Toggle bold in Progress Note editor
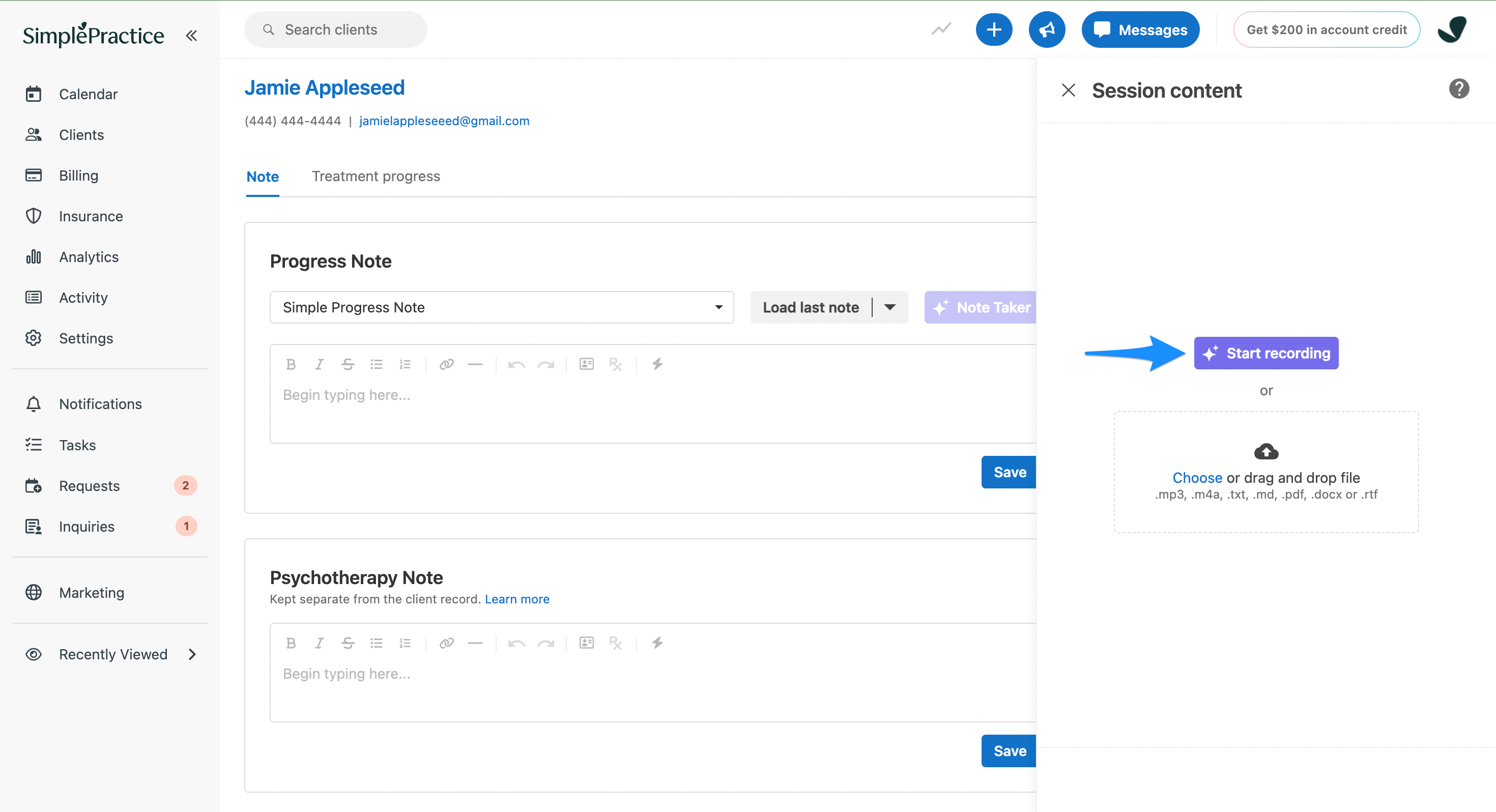The height and width of the screenshot is (812, 1496). (291, 364)
